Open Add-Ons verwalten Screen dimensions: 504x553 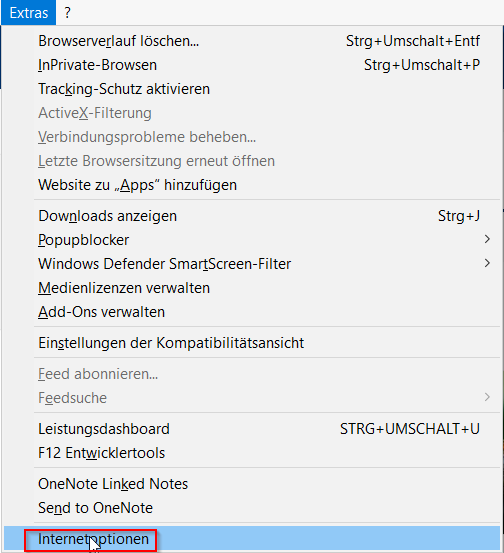click(252, 312)
